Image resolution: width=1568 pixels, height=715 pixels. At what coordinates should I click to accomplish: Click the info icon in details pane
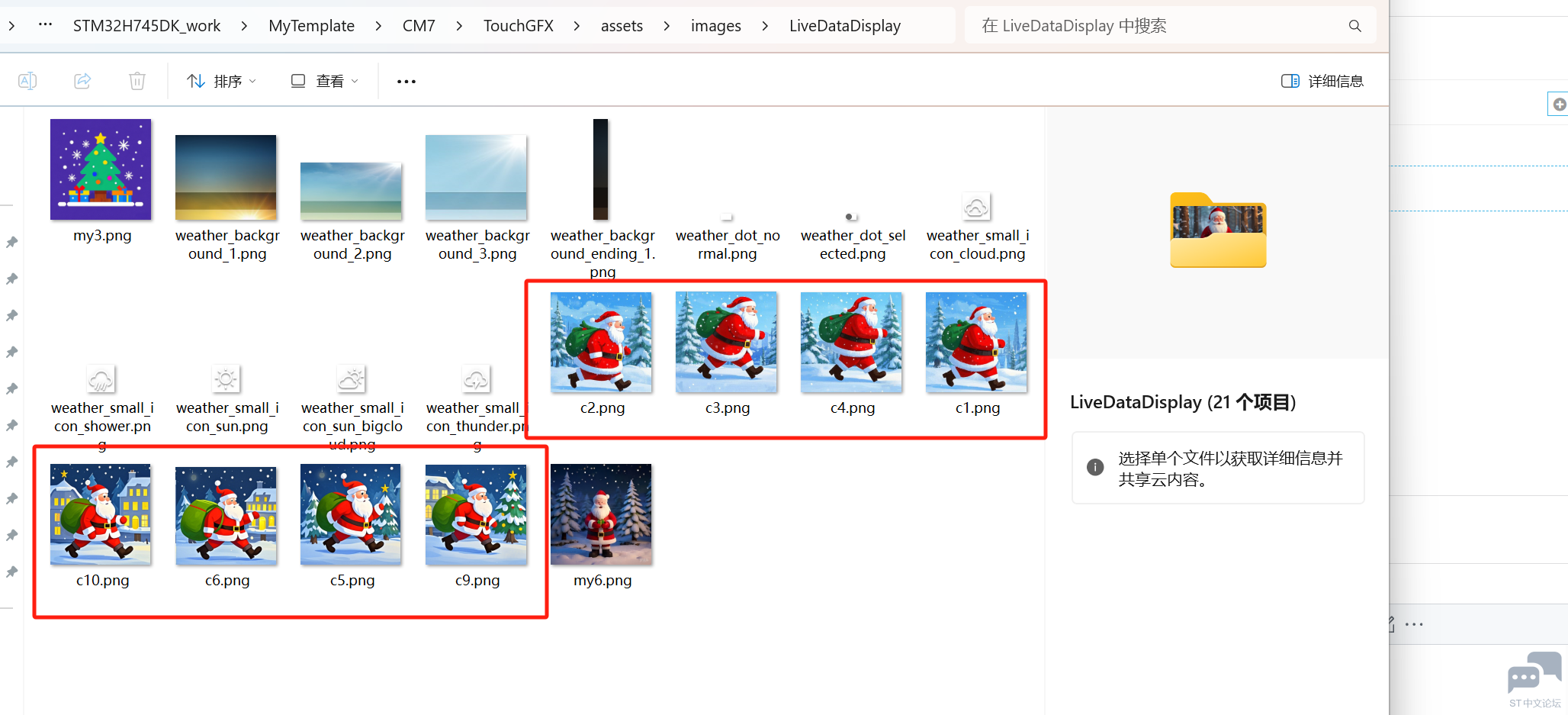pyautogui.click(x=1095, y=467)
